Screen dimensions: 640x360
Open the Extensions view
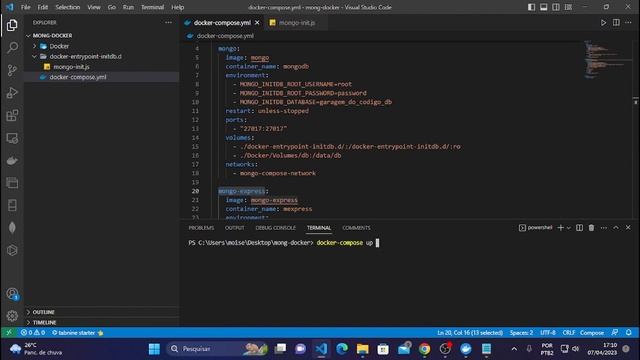tap(12, 116)
